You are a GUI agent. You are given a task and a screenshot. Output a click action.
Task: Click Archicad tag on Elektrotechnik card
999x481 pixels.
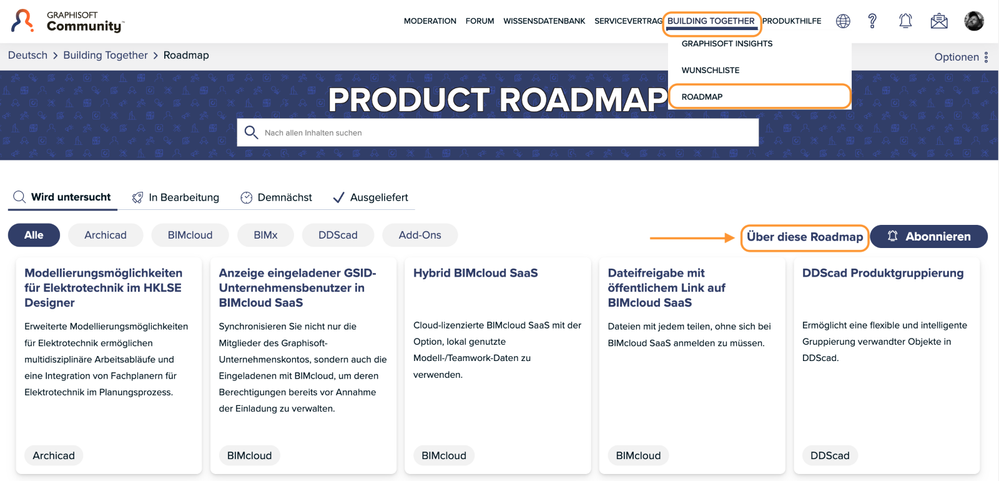click(54, 456)
